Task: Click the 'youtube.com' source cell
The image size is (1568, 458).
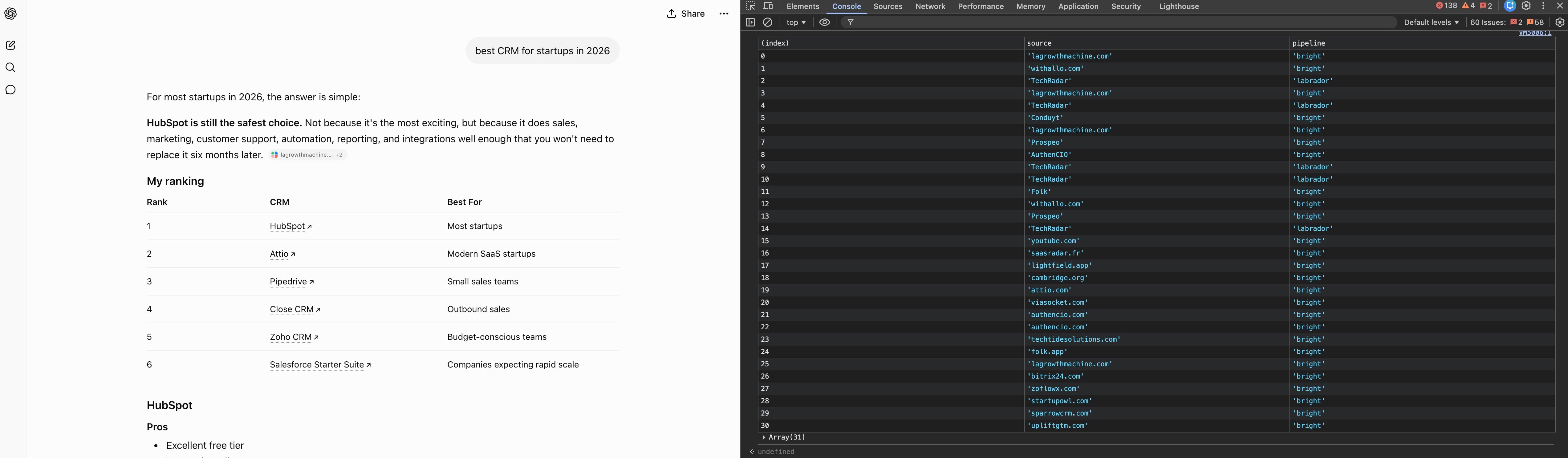Action: (1156, 241)
